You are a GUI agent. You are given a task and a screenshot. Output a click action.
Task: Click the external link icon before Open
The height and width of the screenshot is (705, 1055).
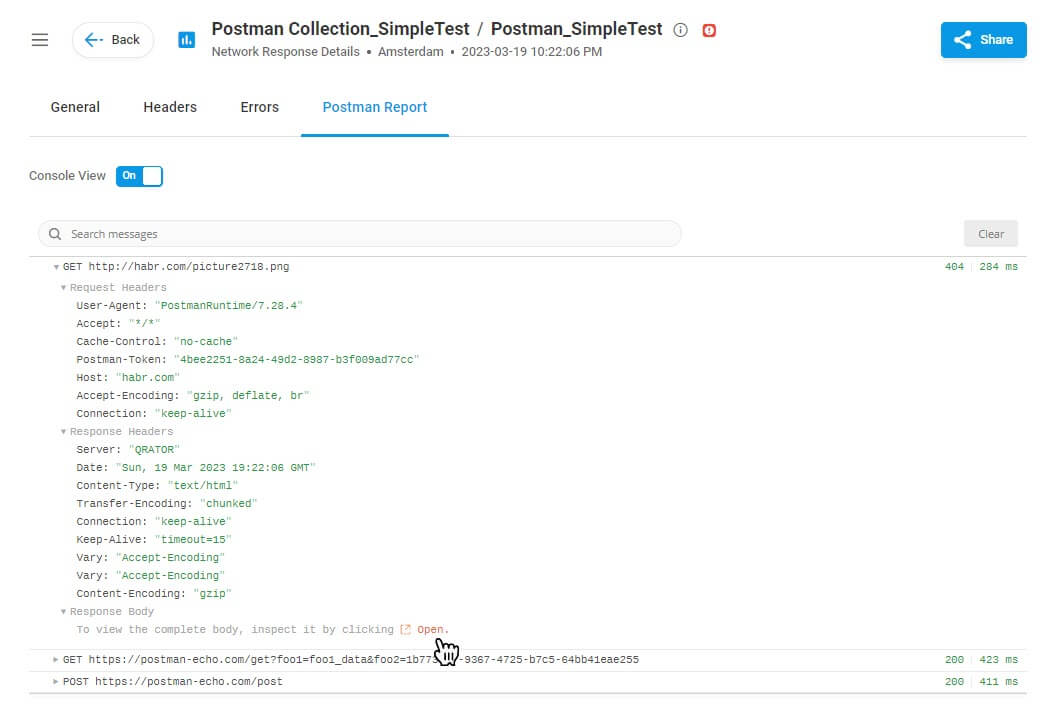tap(405, 630)
